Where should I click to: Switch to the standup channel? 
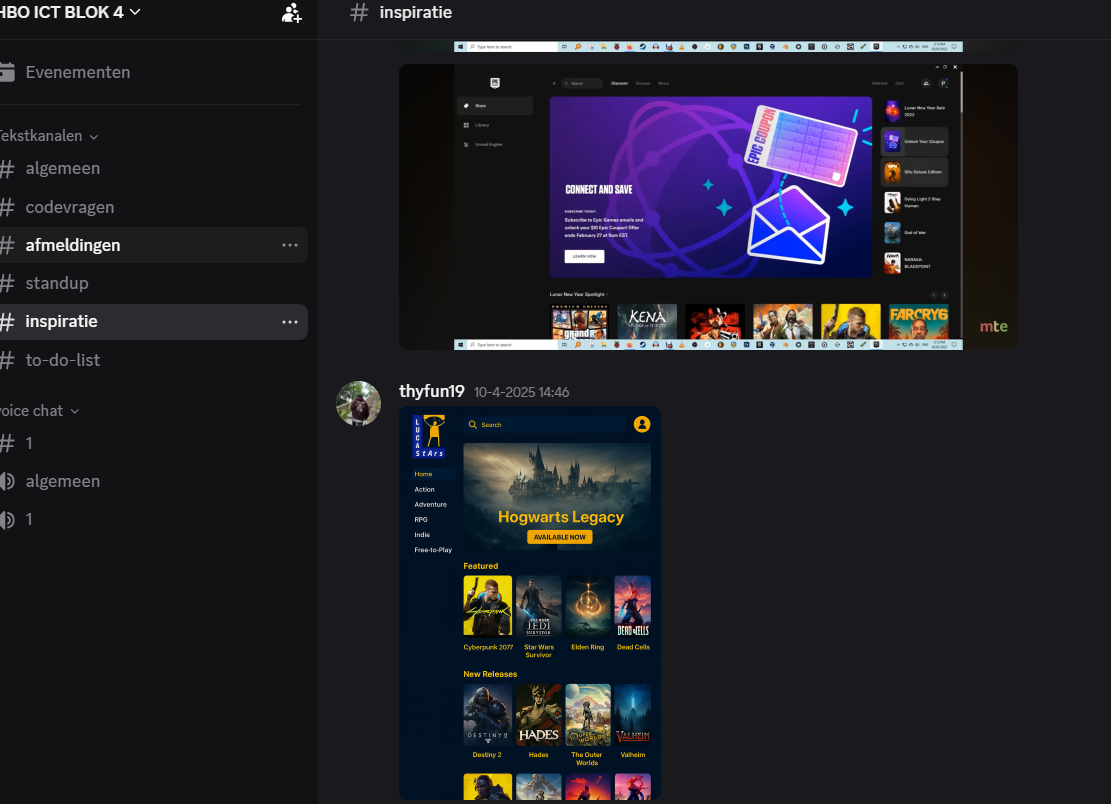[57, 283]
